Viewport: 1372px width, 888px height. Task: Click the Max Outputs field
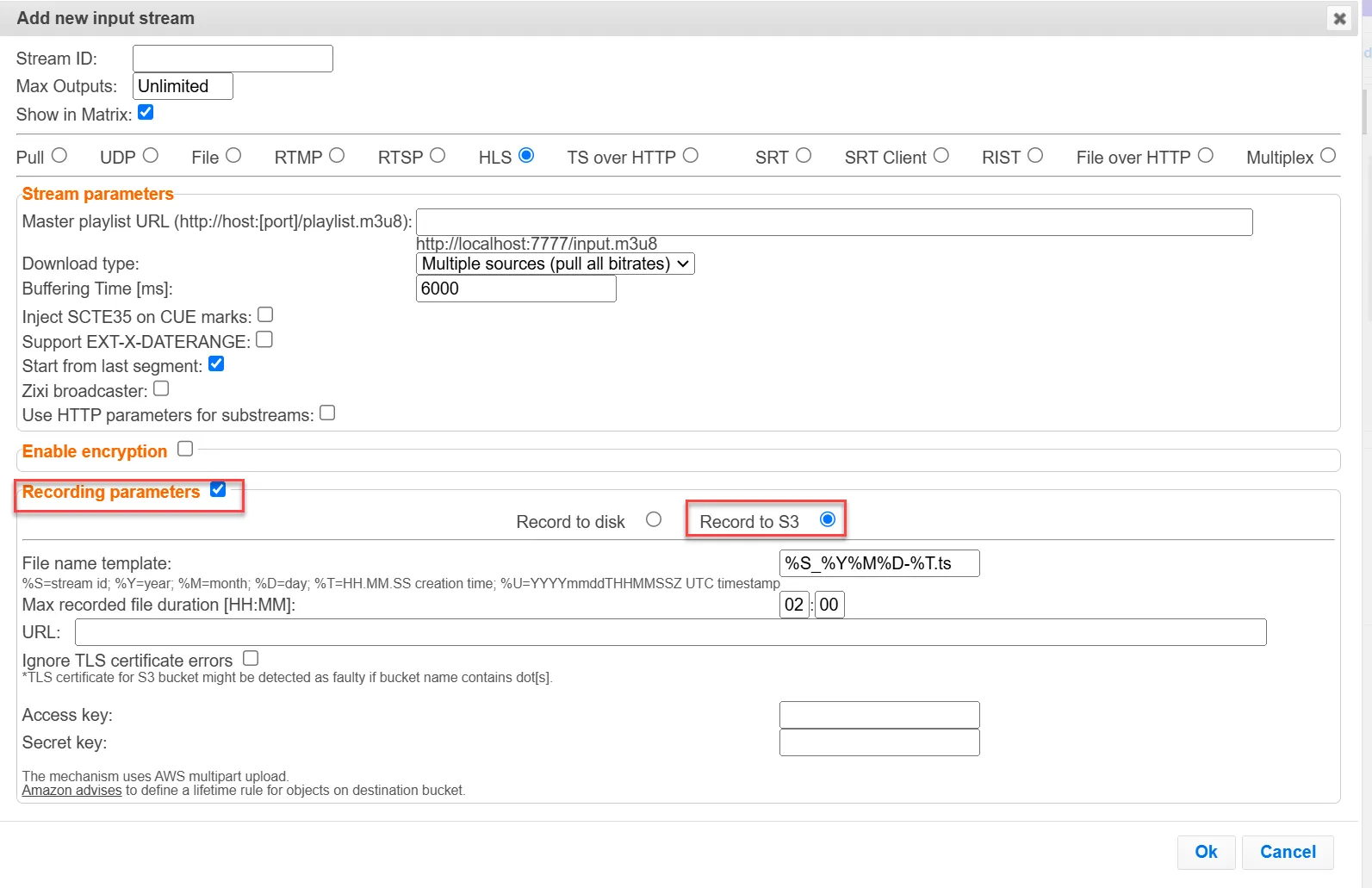183,86
